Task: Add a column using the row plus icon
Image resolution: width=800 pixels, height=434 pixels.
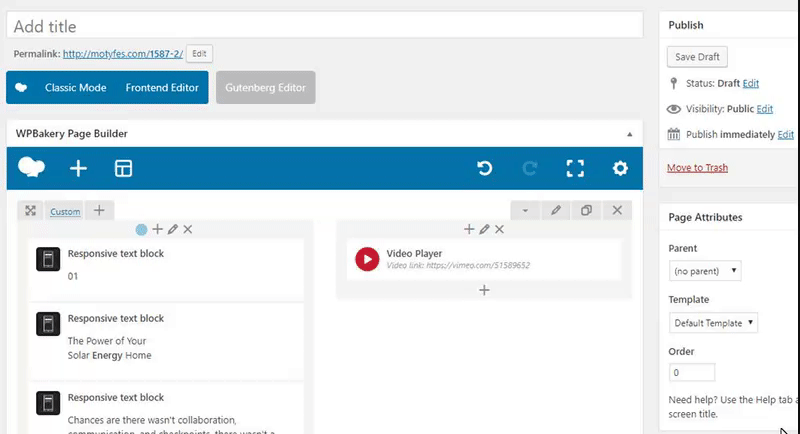Action: click(99, 210)
